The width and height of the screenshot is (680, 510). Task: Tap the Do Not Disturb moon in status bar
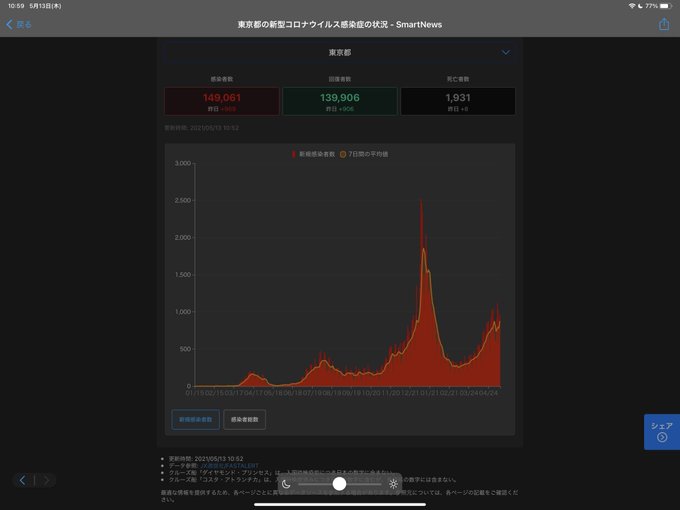[x=640, y=6]
